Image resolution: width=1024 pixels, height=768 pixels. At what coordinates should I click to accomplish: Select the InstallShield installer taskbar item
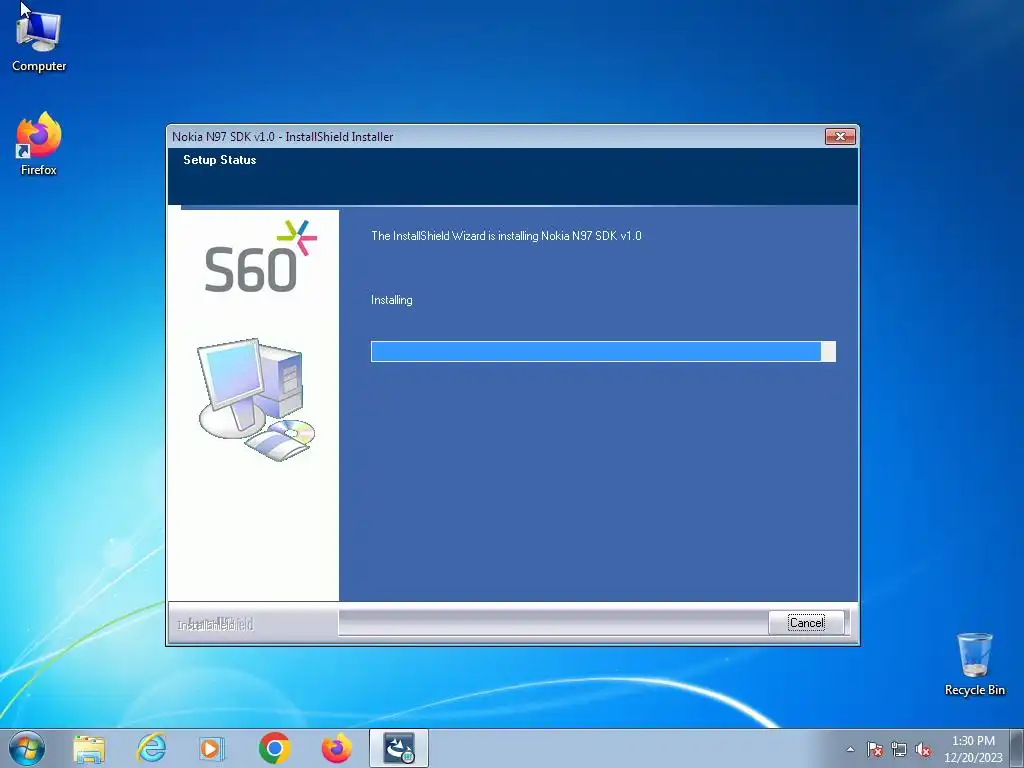(x=398, y=748)
